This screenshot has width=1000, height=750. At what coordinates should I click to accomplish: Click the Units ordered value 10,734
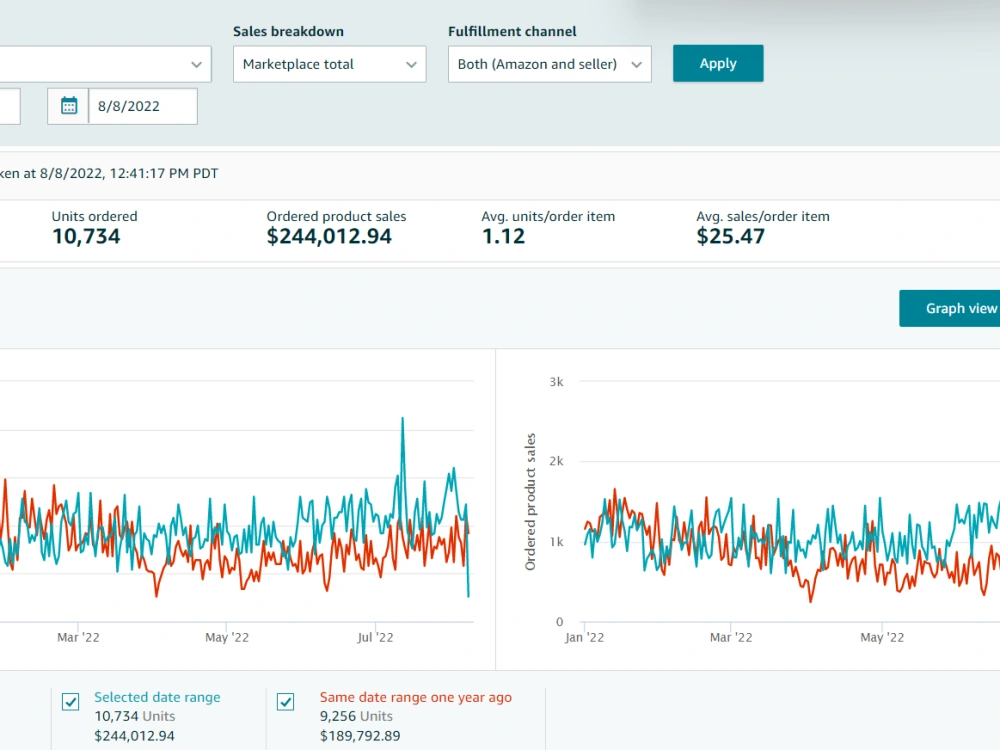86,237
